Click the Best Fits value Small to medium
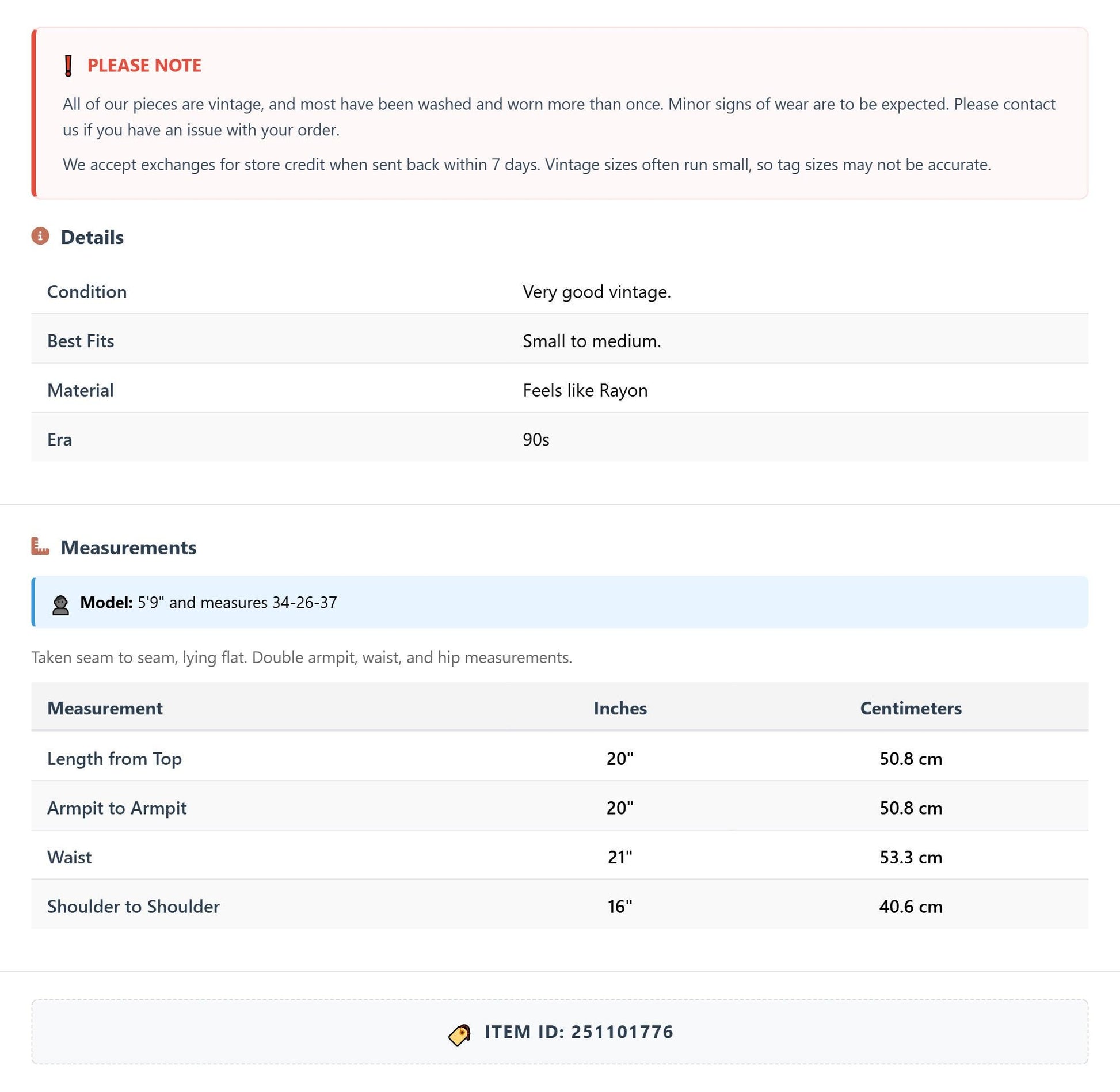 click(x=592, y=341)
